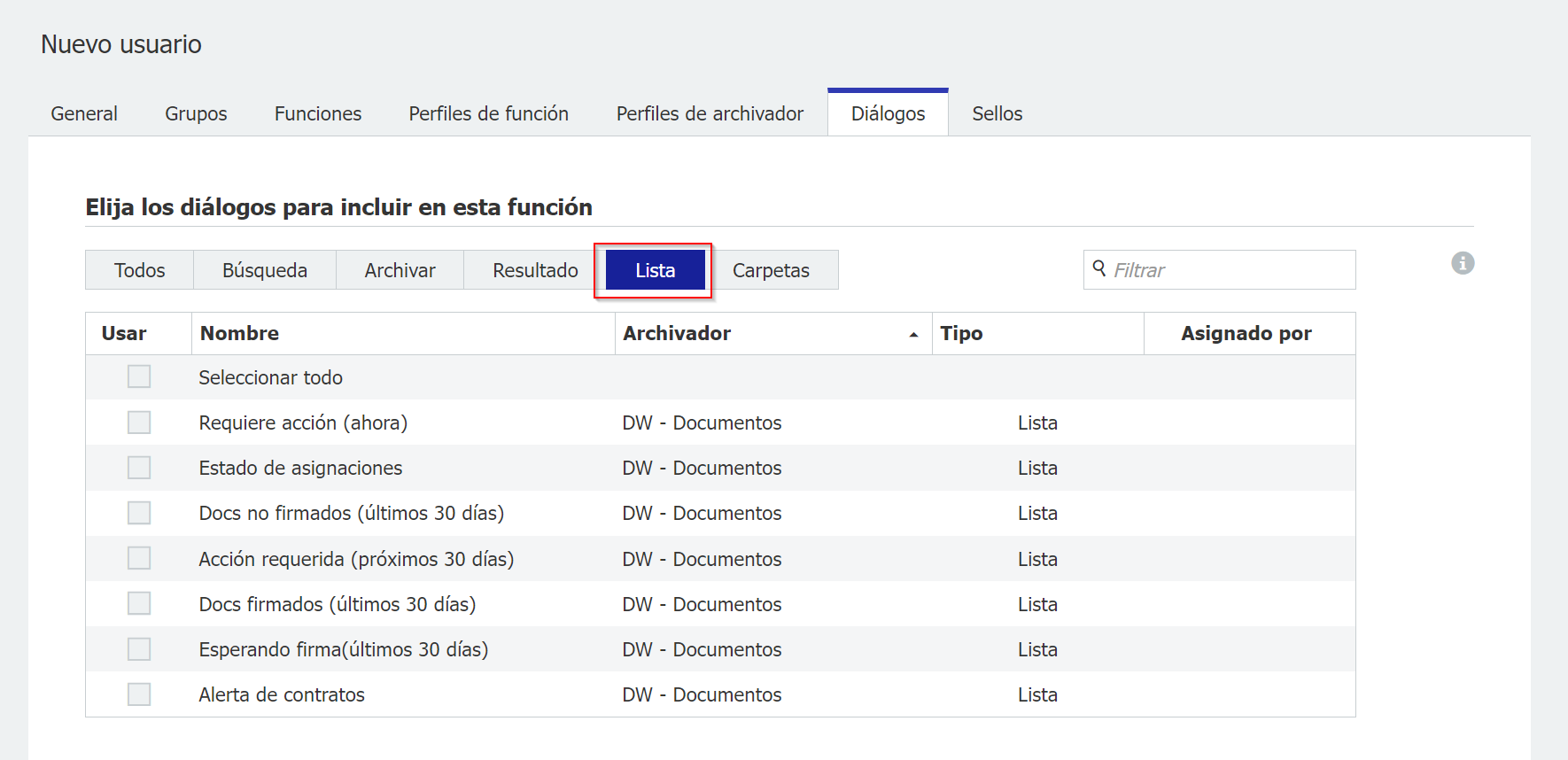Select the Lista filter button
Viewport: 1568px width, 760px height.
pyautogui.click(x=656, y=270)
